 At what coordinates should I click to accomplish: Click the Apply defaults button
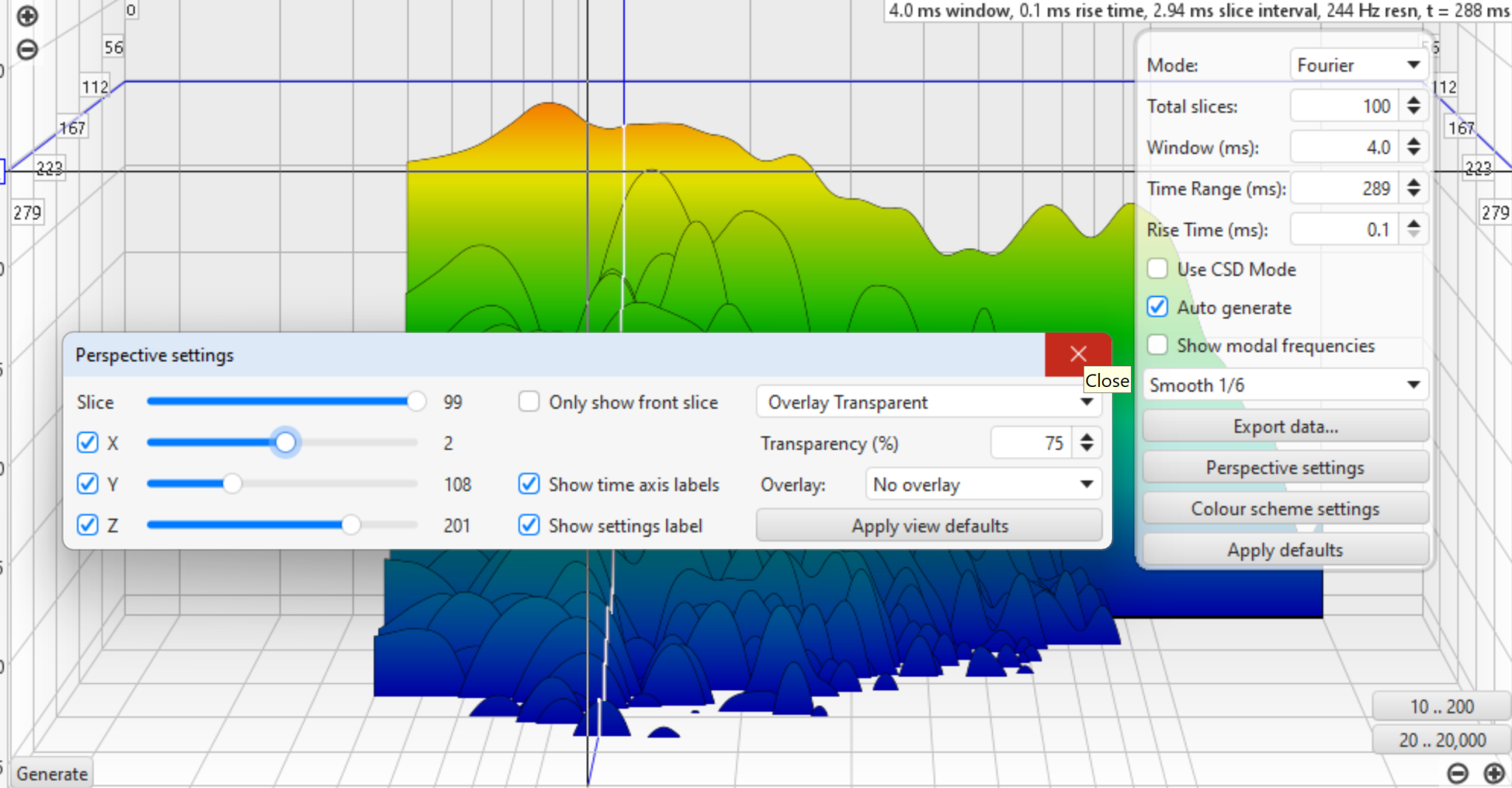click(1285, 550)
